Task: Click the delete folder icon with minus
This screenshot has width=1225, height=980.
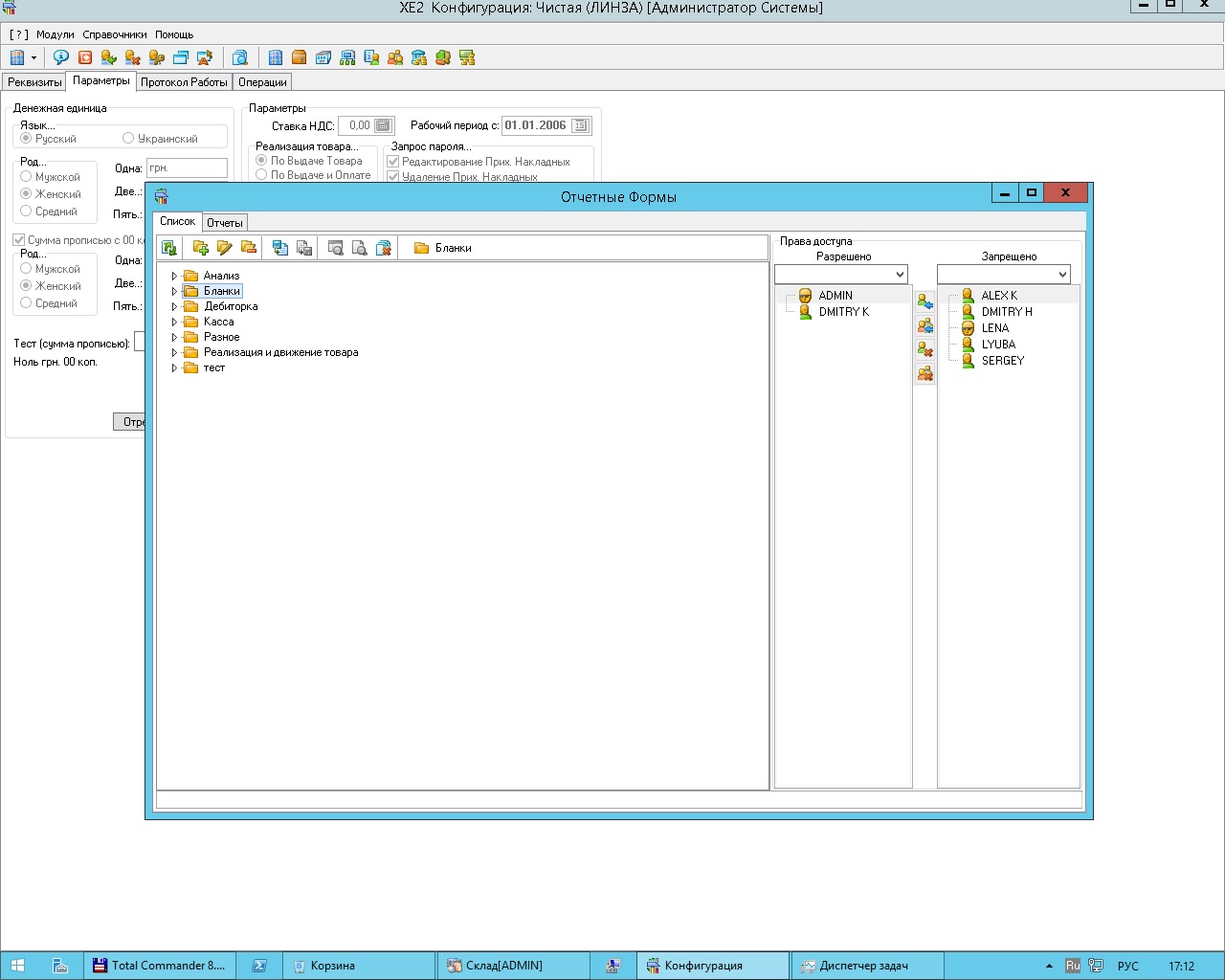Action: pos(249,248)
